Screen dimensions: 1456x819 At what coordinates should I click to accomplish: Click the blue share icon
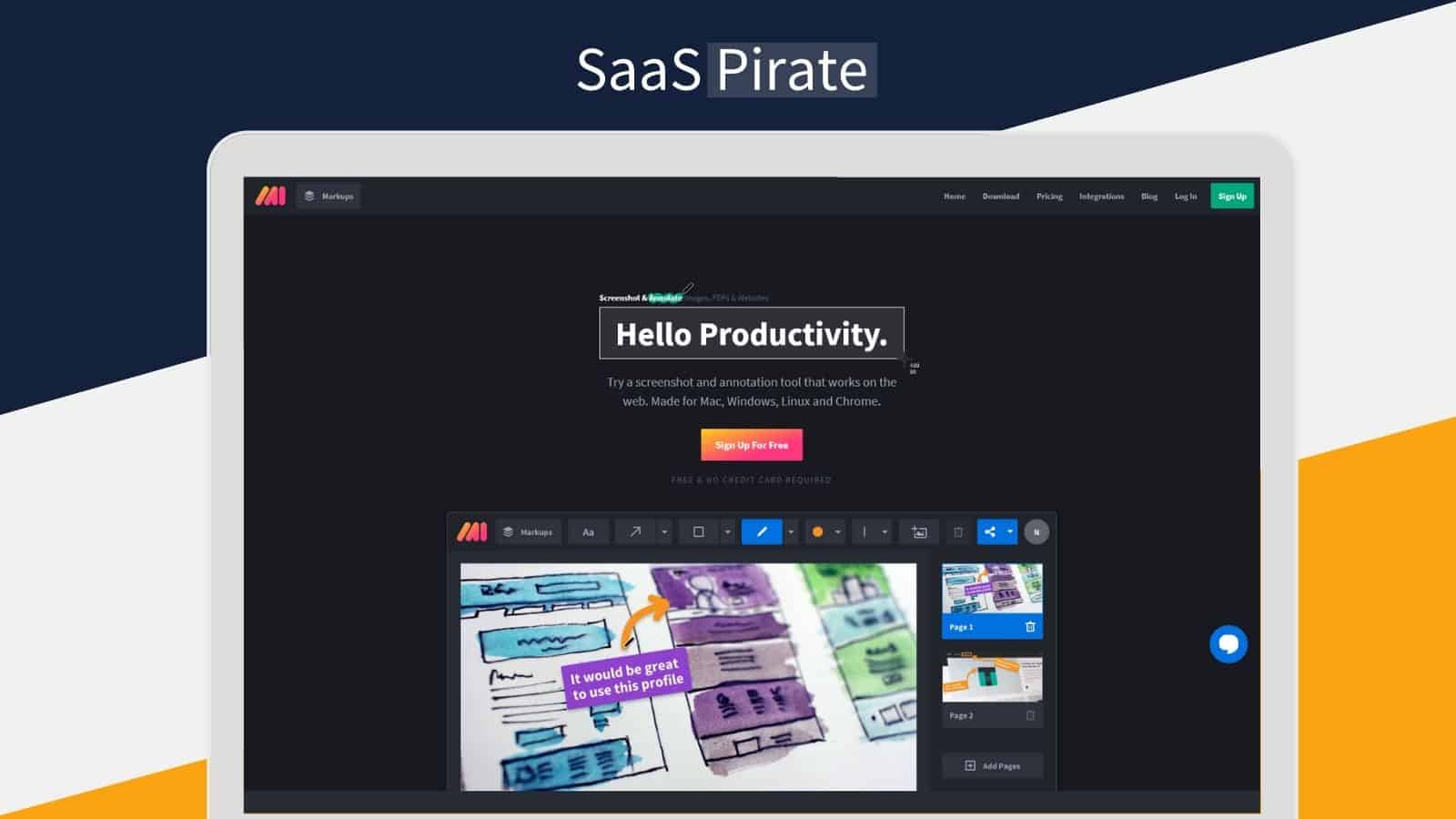[x=990, y=531]
